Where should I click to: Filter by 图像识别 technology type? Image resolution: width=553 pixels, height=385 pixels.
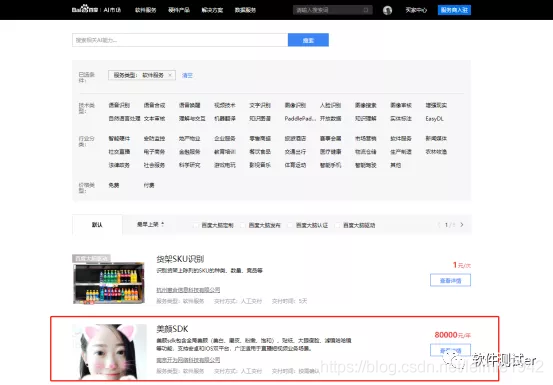click(295, 105)
